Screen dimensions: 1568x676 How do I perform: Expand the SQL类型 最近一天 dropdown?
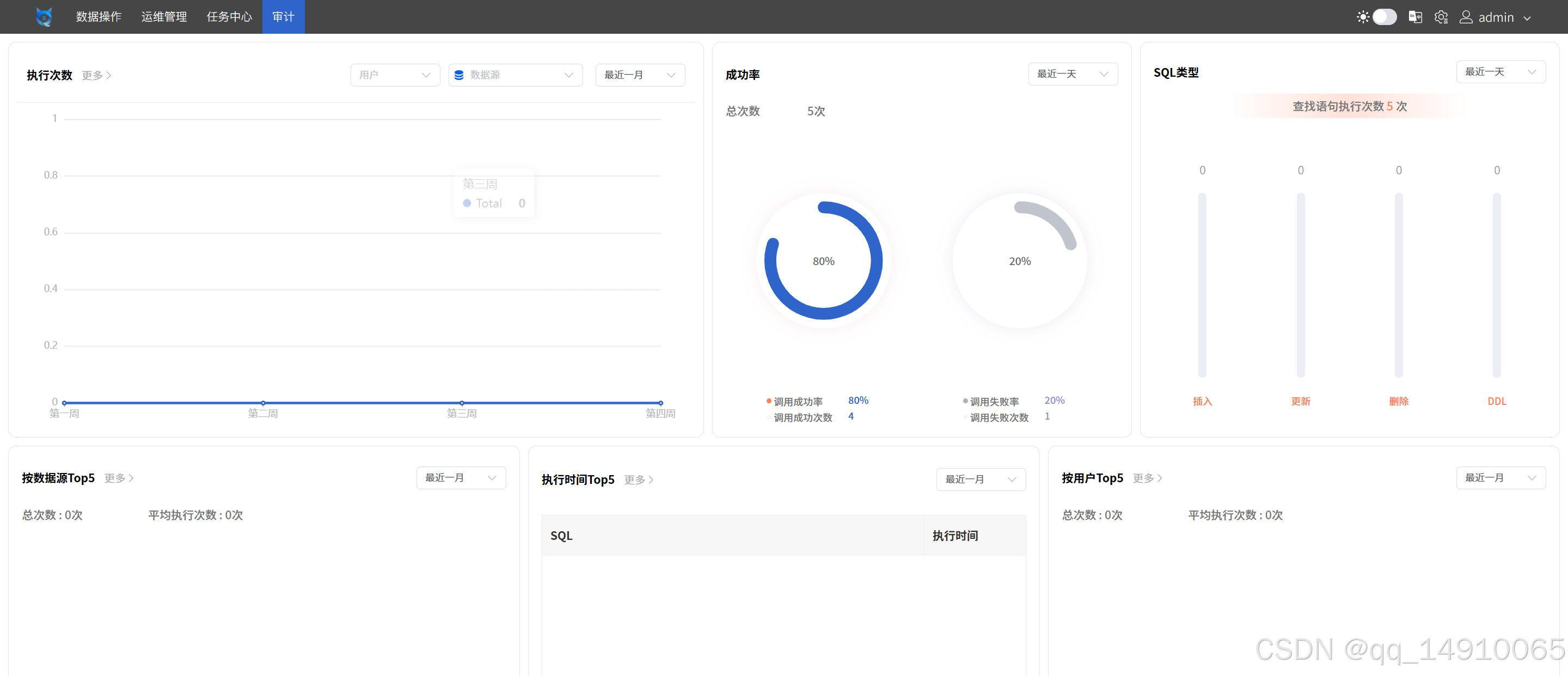pyautogui.click(x=1500, y=72)
